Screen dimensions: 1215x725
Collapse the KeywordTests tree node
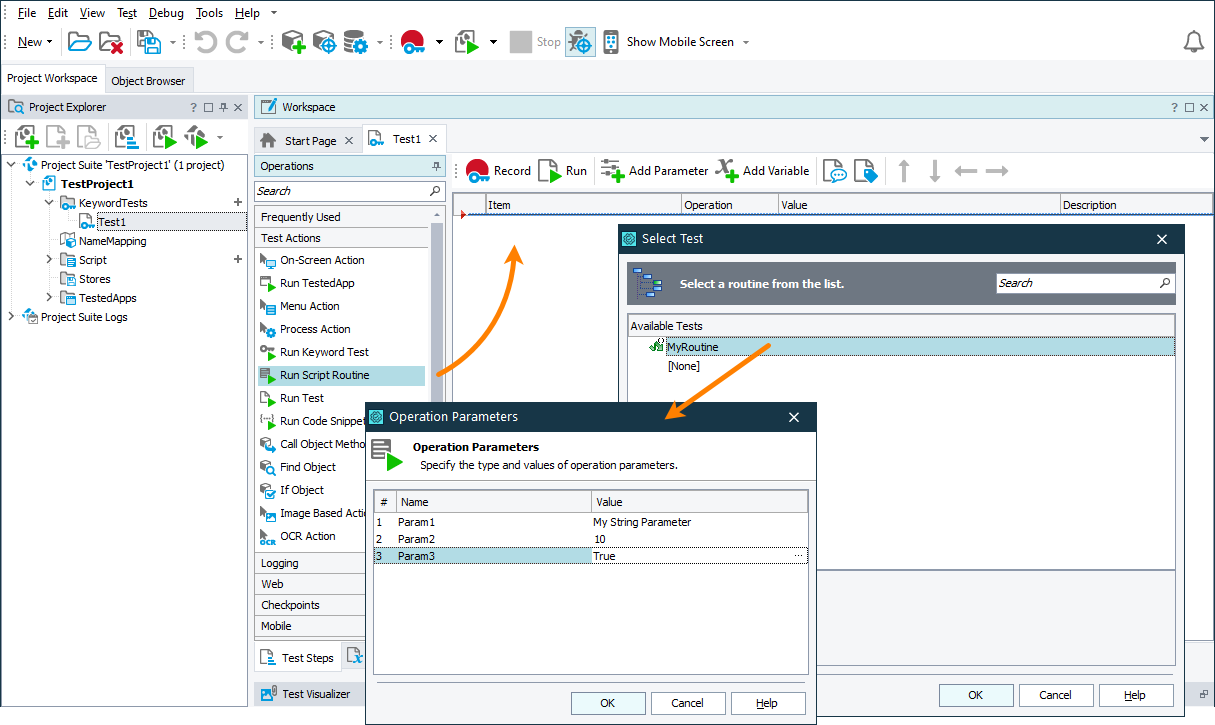click(x=50, y=203)
